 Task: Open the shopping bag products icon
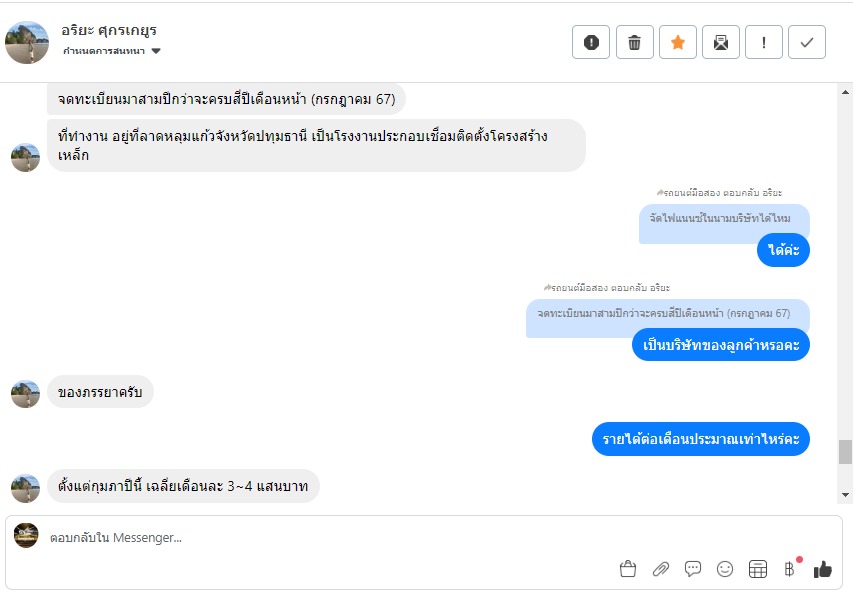coord(628,569)
